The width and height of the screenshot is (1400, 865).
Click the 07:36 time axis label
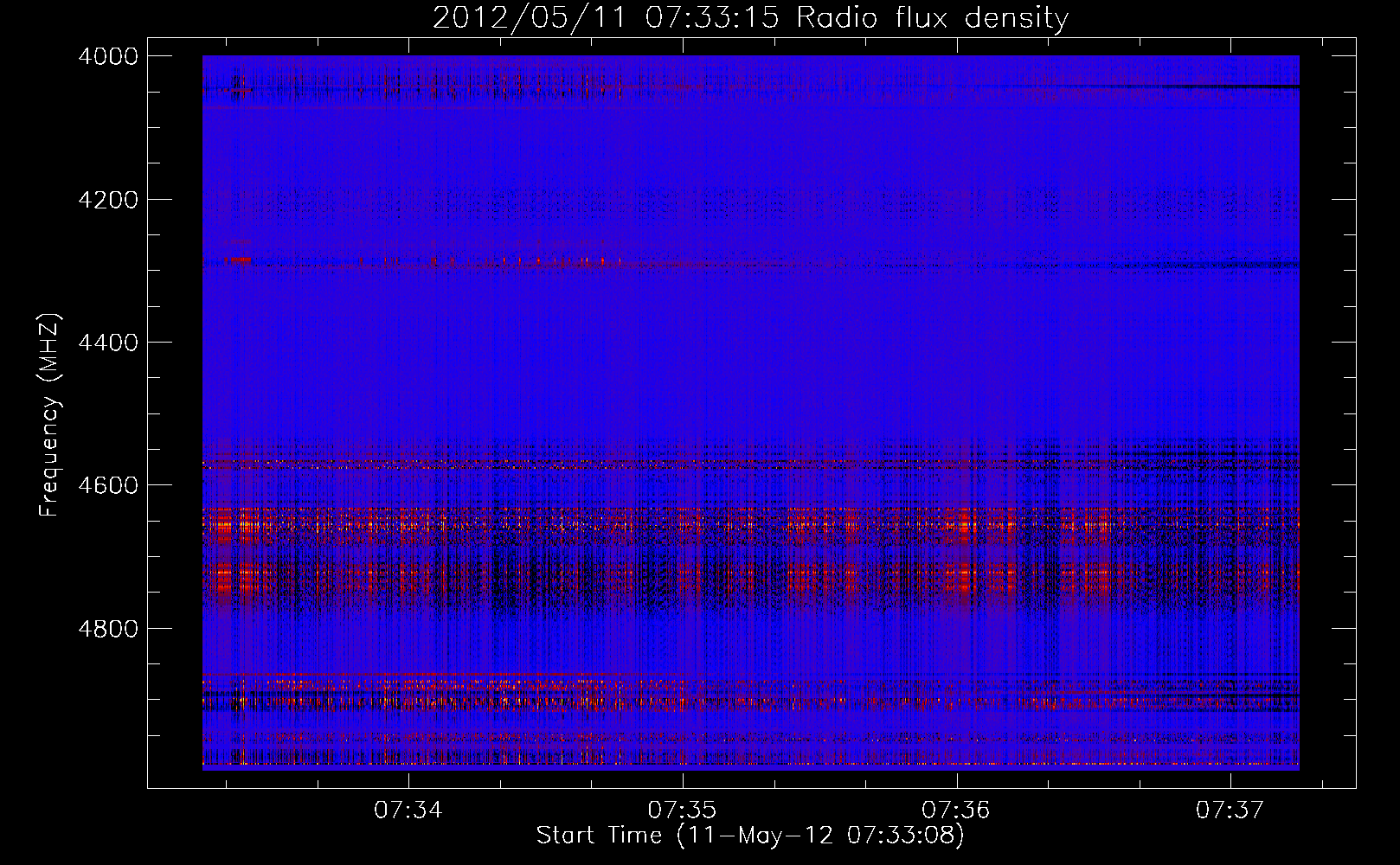(x=956, y=811)
